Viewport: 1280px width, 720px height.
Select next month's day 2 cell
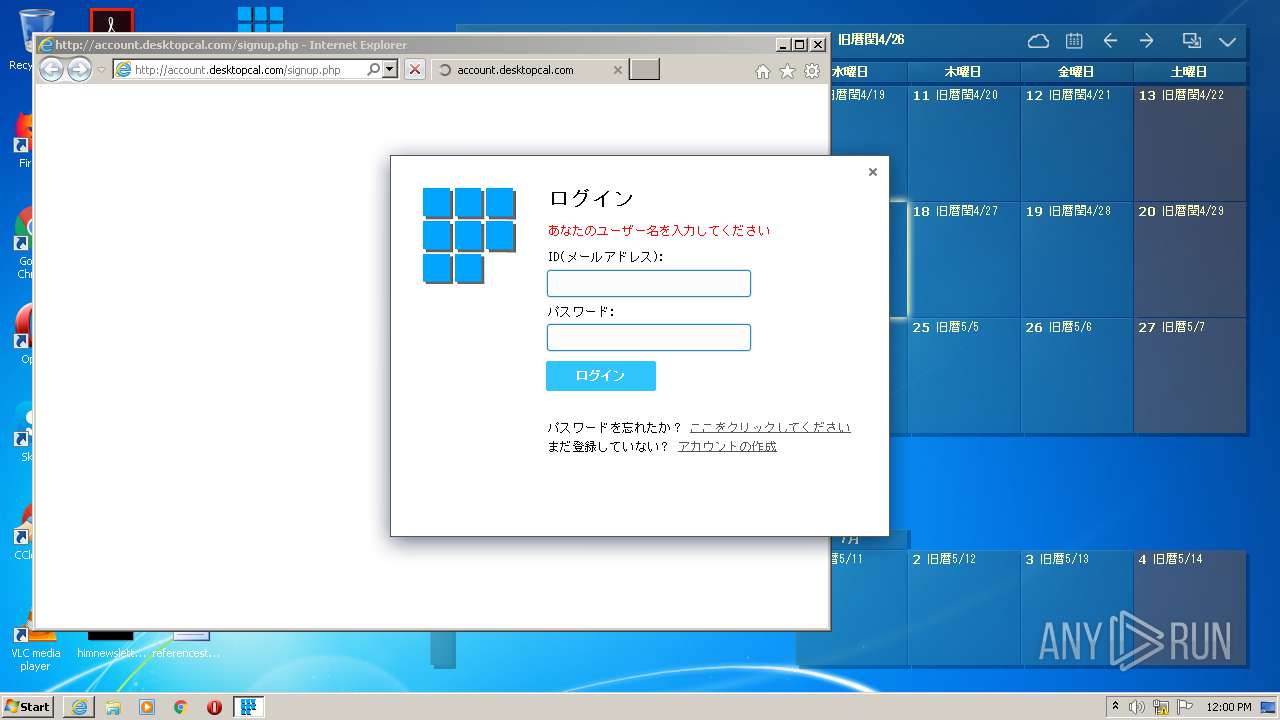pos(964,607)
